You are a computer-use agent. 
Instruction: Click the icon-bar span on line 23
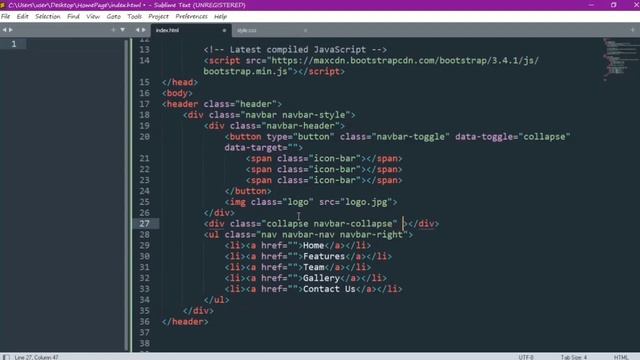tap(324, 180)
